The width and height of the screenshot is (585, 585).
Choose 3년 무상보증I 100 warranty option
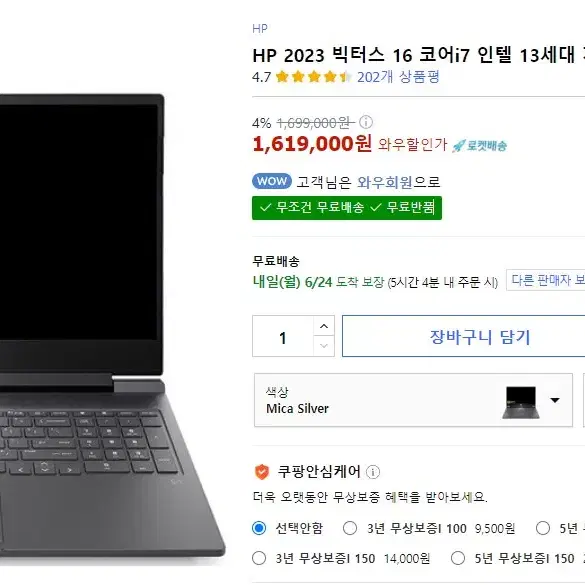pyautogui.click(x=350, y=528)
